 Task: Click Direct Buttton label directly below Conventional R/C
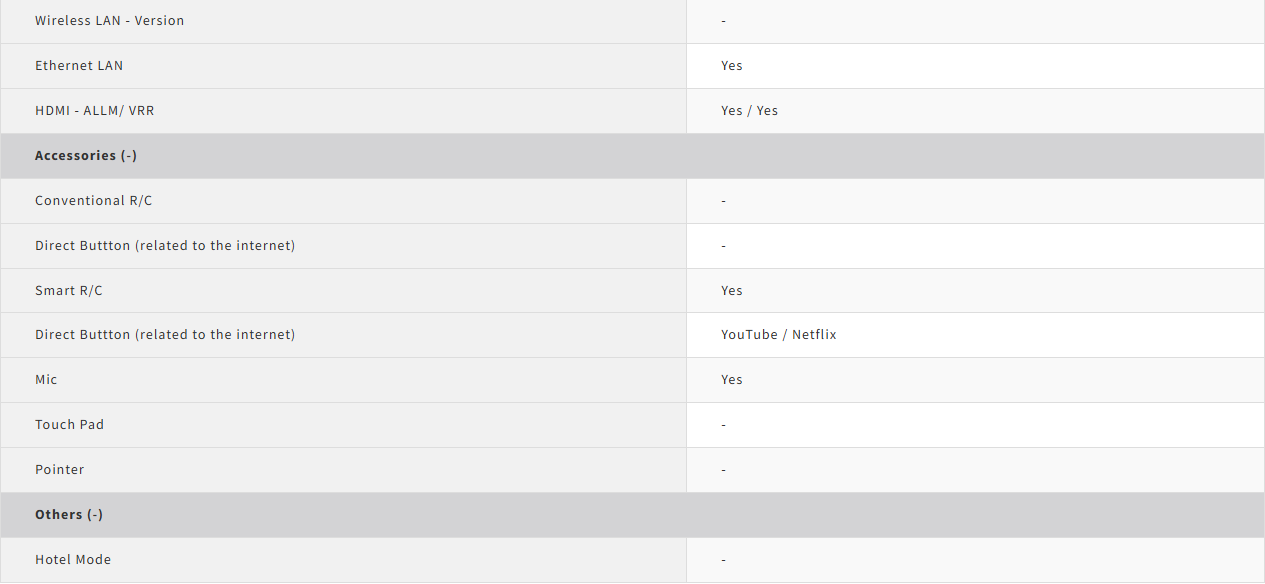(x=165, y=246)
